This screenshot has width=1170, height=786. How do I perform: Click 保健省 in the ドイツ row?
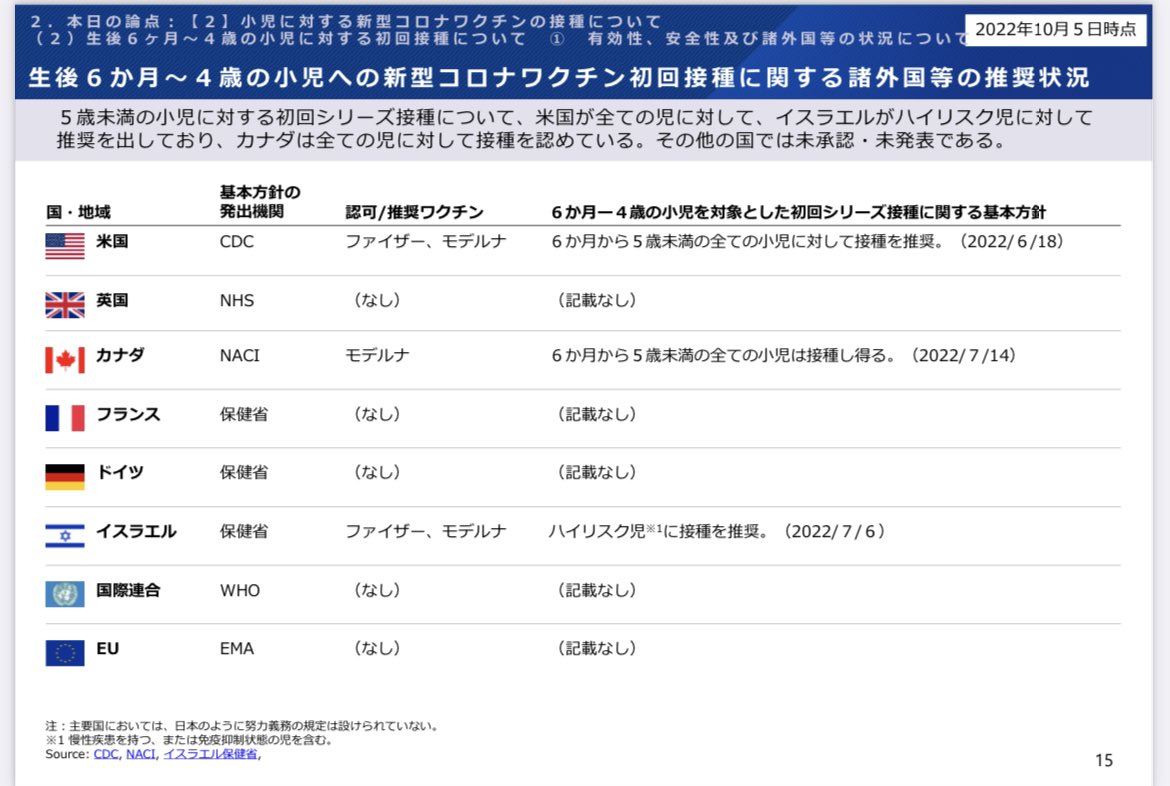pos(243,472)
